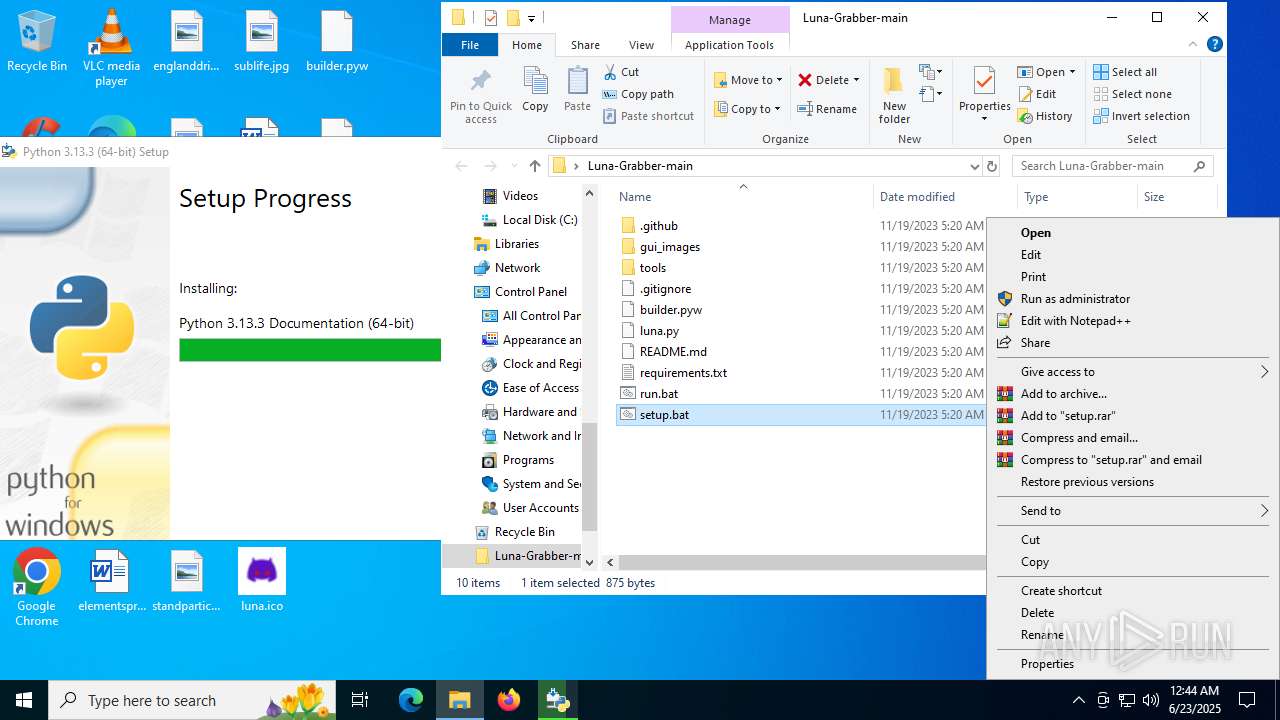Click Select none in the ribbon
The width and height of the screenshot is (1280, 720).
(1132, 94)
